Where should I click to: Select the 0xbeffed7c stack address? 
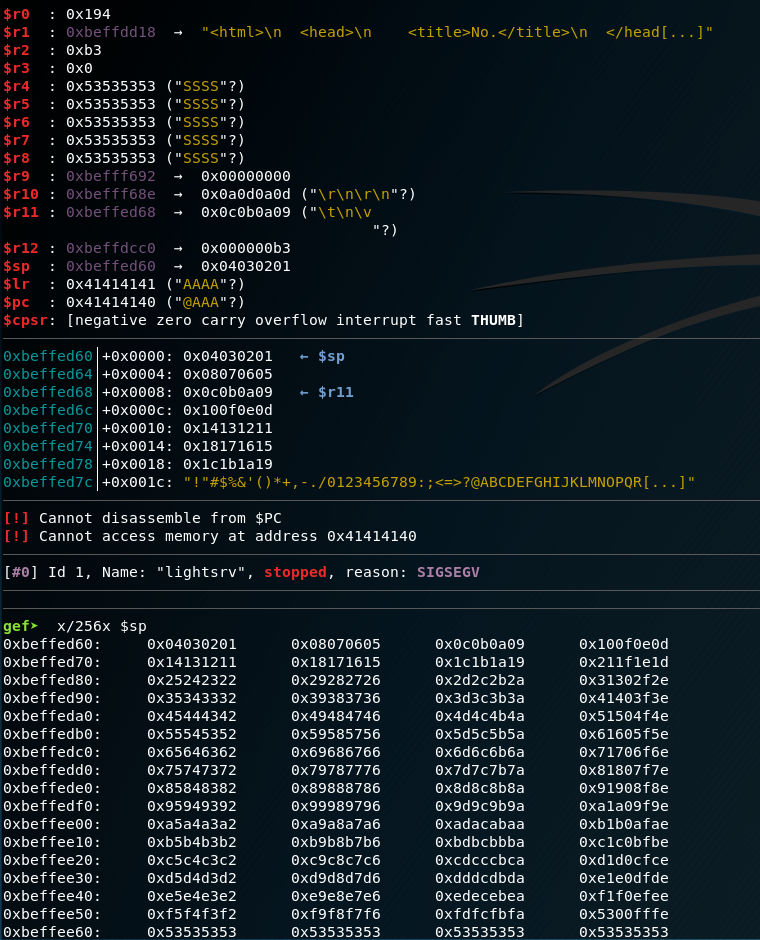tap(48, 482)
